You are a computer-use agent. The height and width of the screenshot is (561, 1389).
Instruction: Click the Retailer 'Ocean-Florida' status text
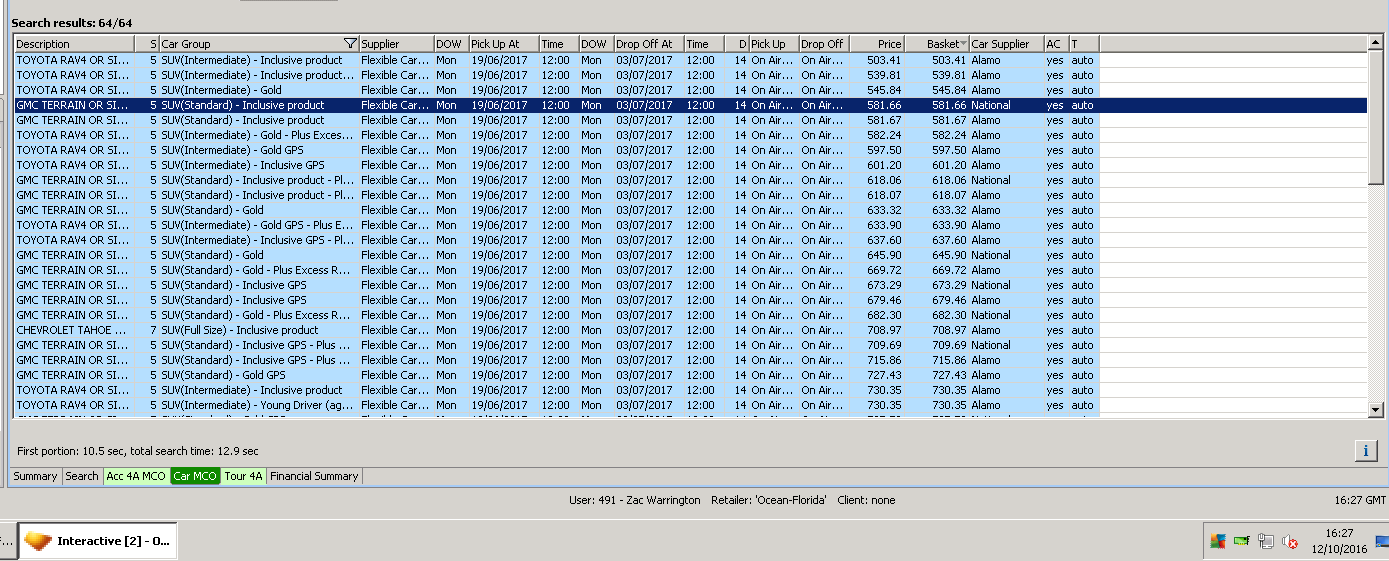click(x=769, y=500)
